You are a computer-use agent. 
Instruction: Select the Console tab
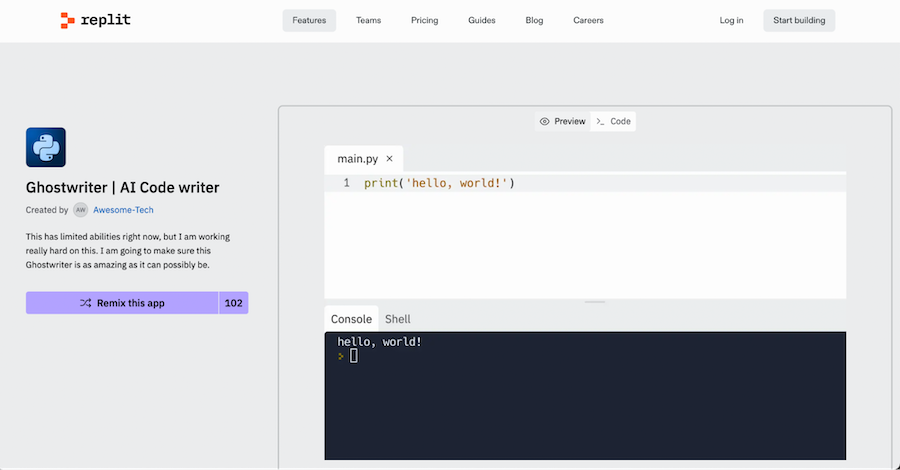coord(351,319)
